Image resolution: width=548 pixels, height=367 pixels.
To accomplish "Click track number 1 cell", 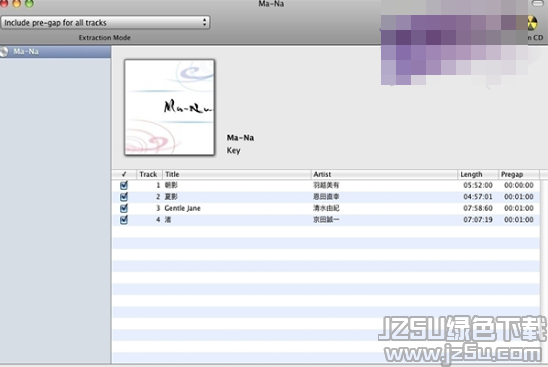I will (158, 185).
